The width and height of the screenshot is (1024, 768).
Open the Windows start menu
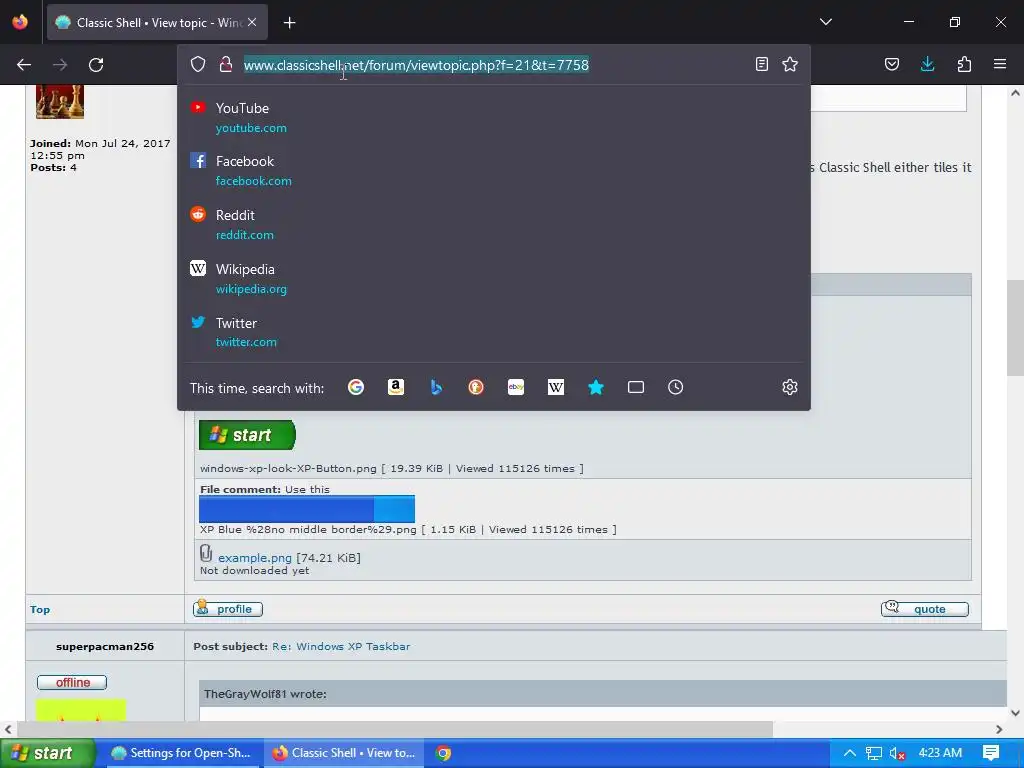(x=47, y=753)
